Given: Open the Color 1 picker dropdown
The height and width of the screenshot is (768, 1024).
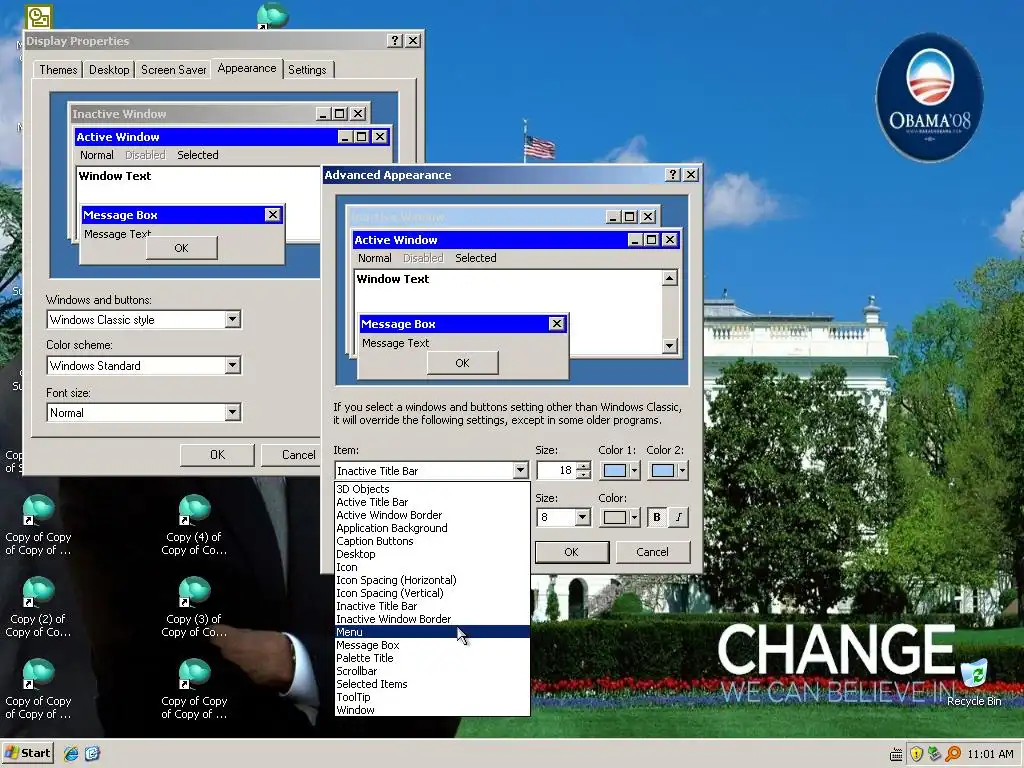Looking at the screenshot, I should pyautogui.click(x=620, y=470).
